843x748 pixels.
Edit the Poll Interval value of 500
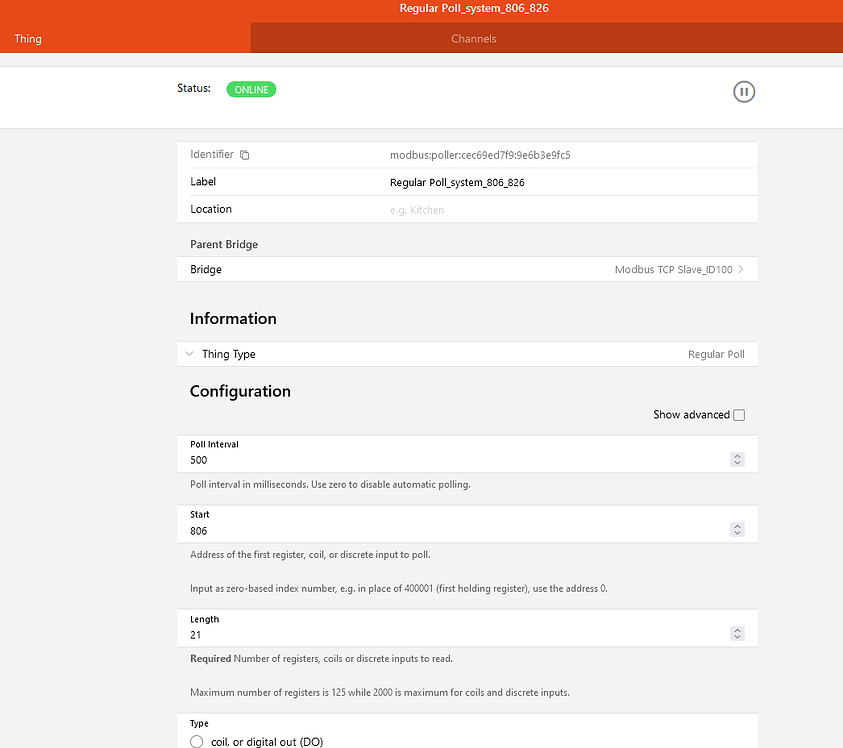pos(400,461)
